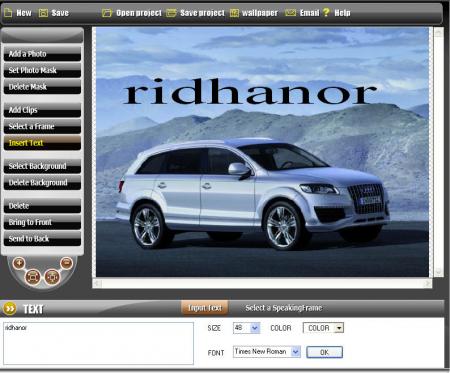Screen dimensions: 450x373
Task: Activate Insert Text button
Action: click(42, 143)
